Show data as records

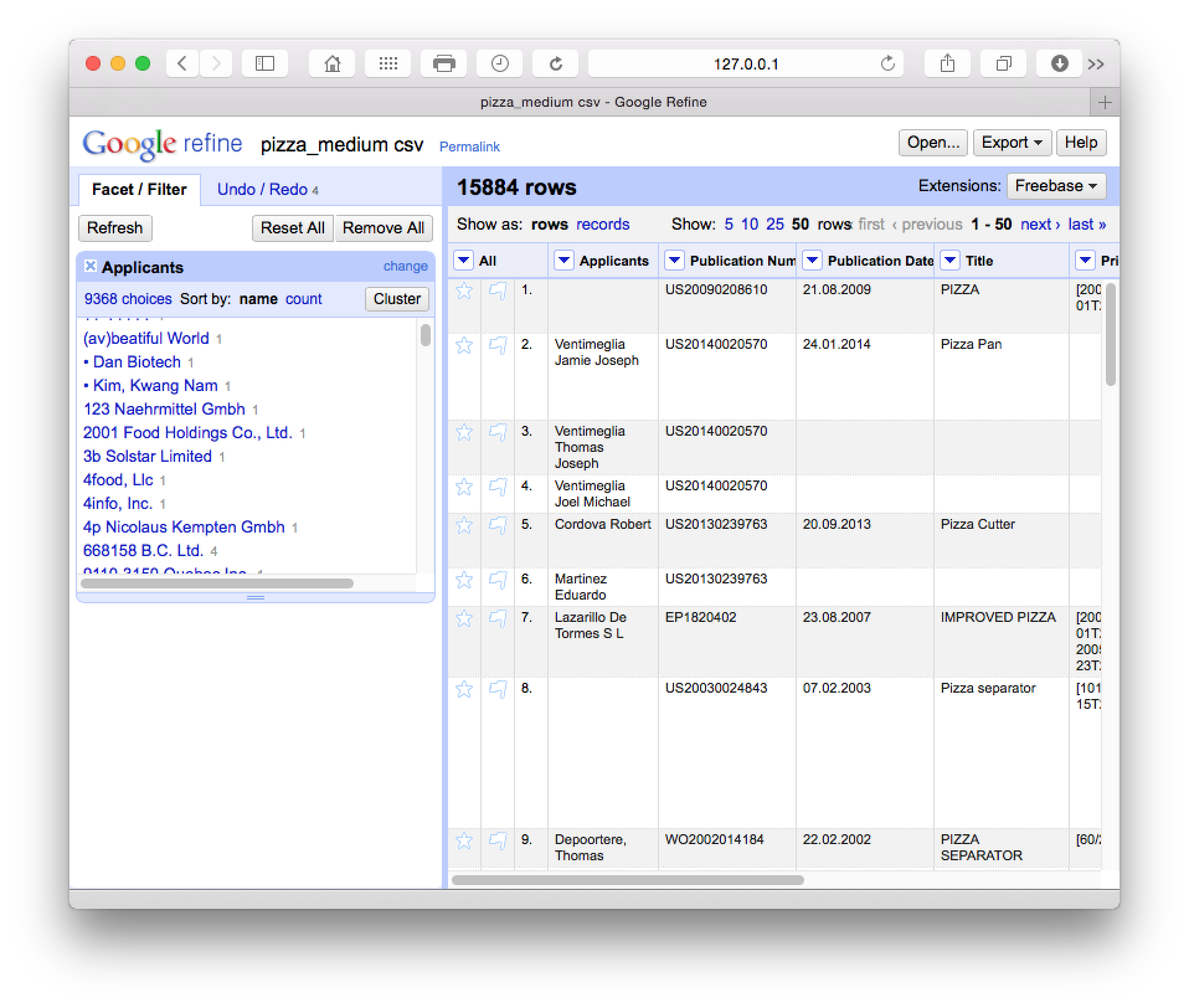603,224
